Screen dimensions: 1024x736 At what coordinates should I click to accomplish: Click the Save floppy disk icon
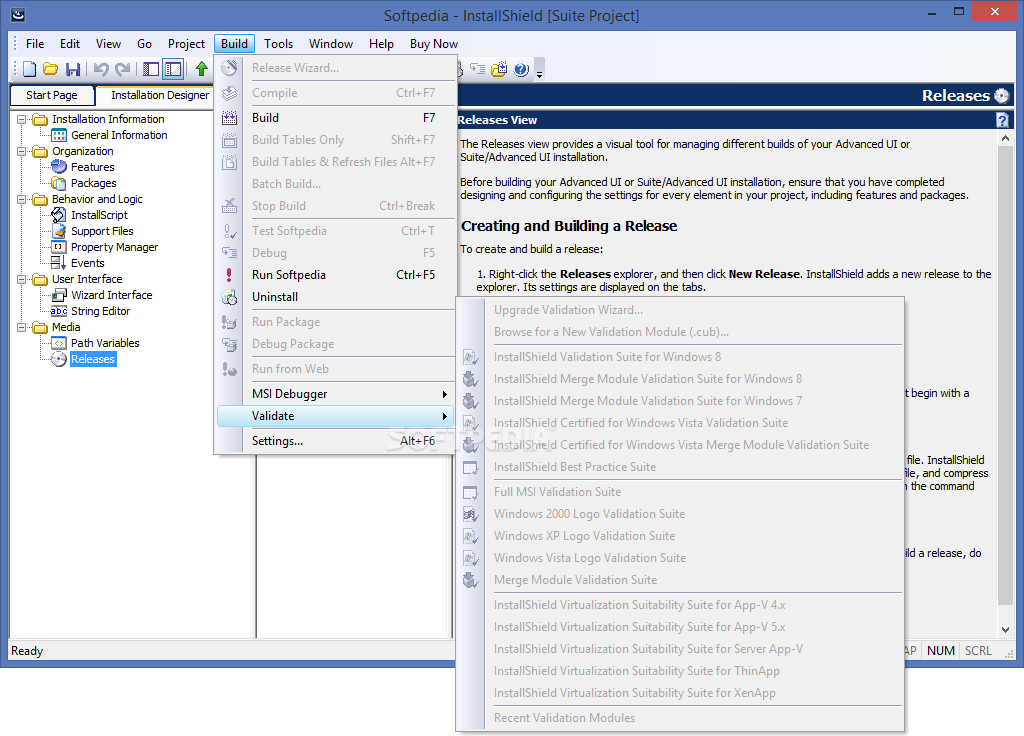coord(73,69)
